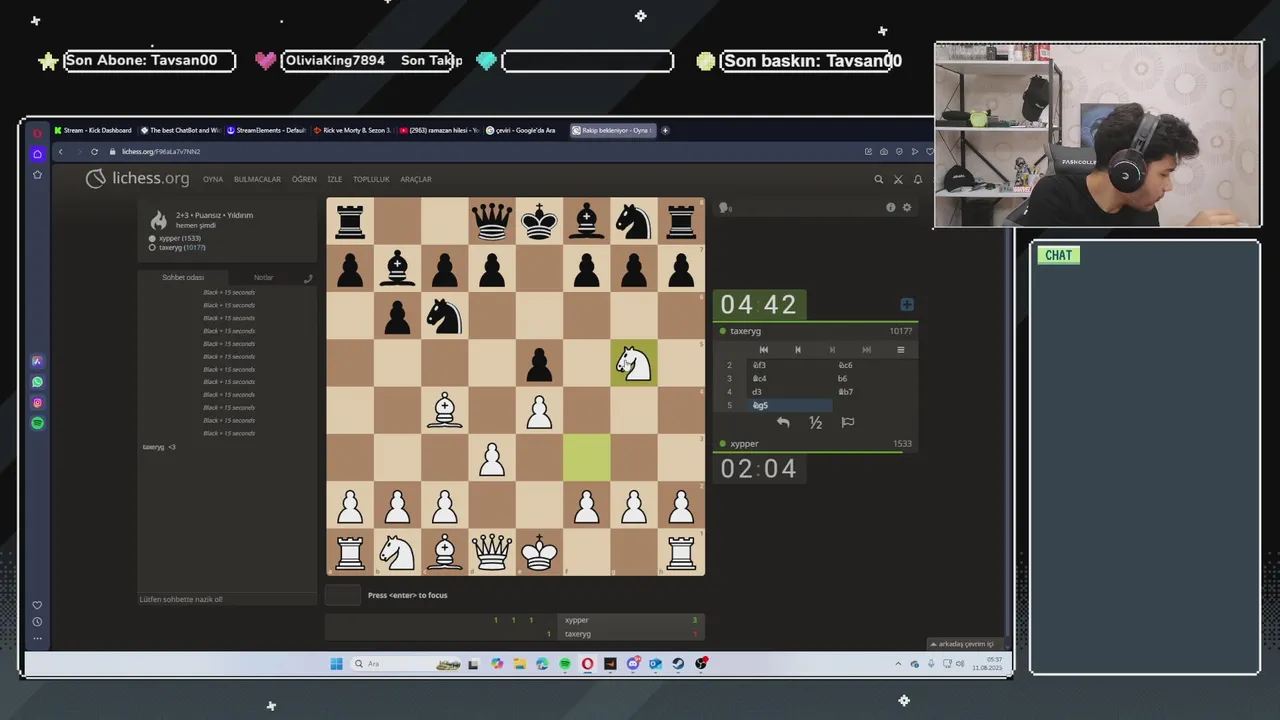The width and height of the screenshot is (1280, 720).
Task: Step forward one move
Action: tap(832, 349)
